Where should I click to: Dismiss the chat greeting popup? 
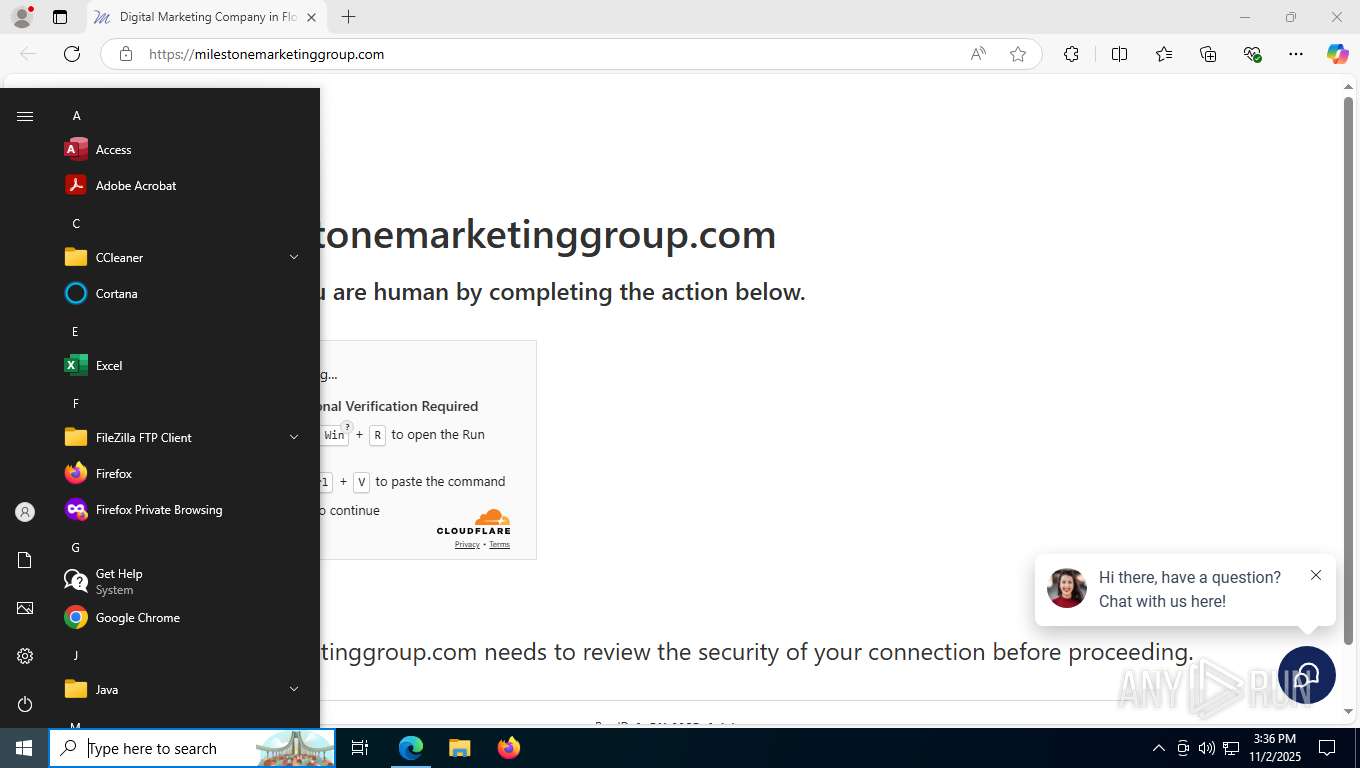pos(1316,575)
